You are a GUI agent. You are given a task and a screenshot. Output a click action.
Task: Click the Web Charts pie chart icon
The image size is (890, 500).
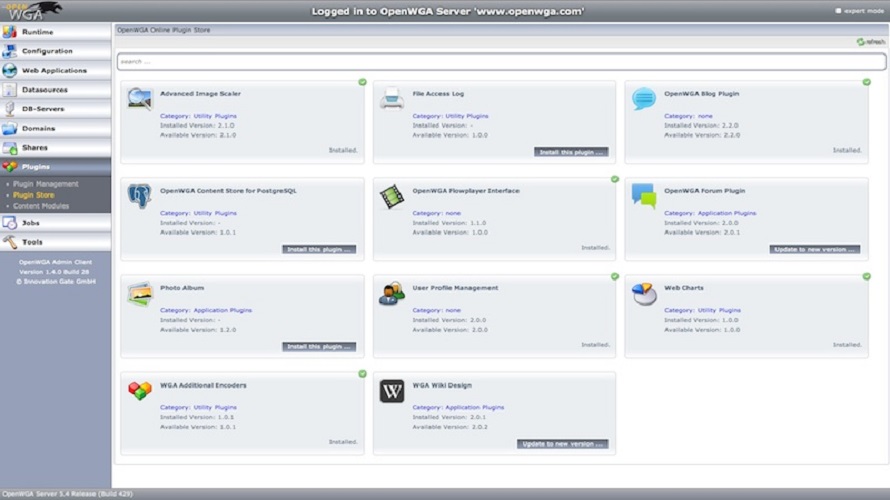pos(643,293)
